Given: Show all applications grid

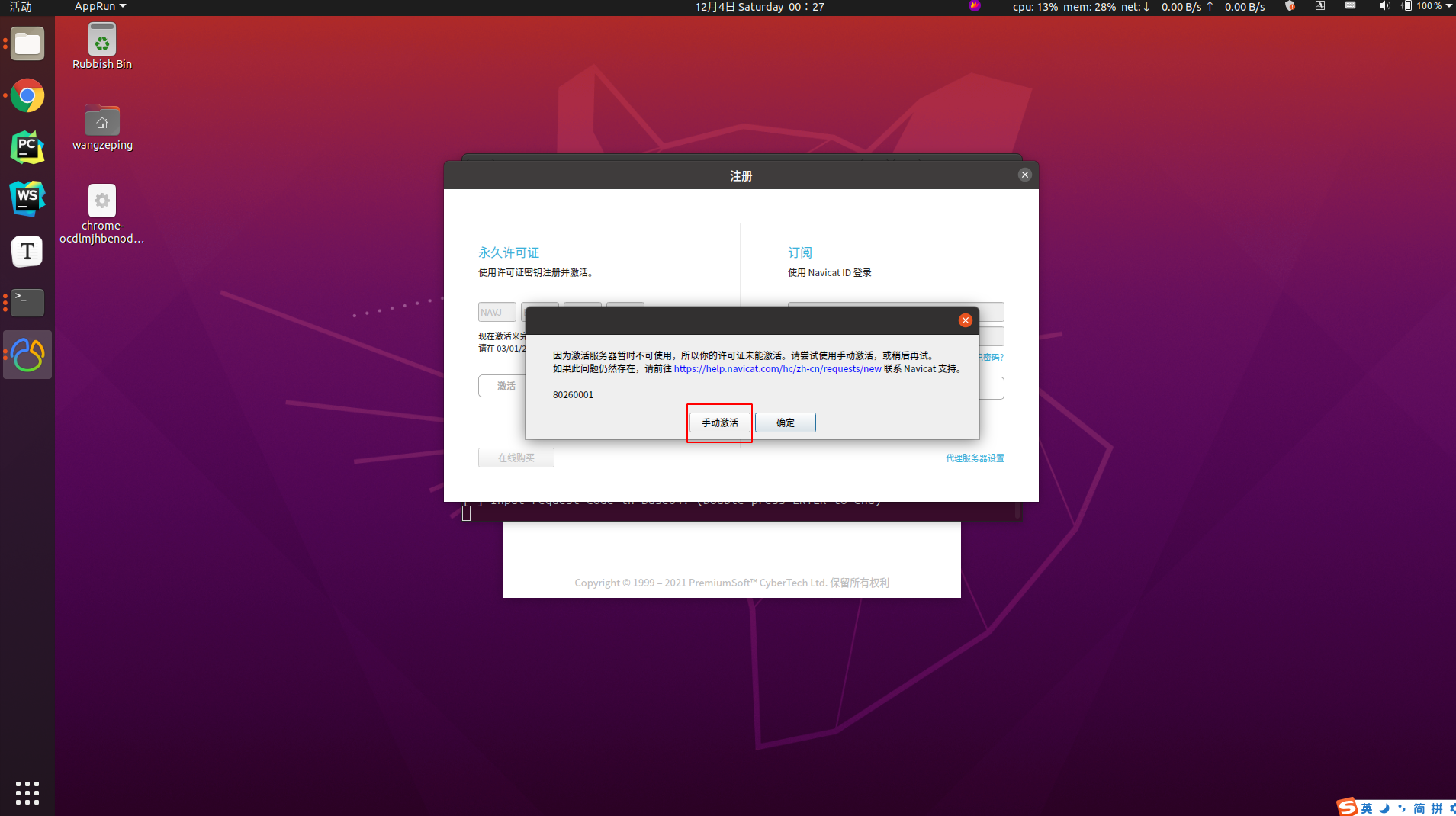Looking at the screenshot, I should 27,792.
